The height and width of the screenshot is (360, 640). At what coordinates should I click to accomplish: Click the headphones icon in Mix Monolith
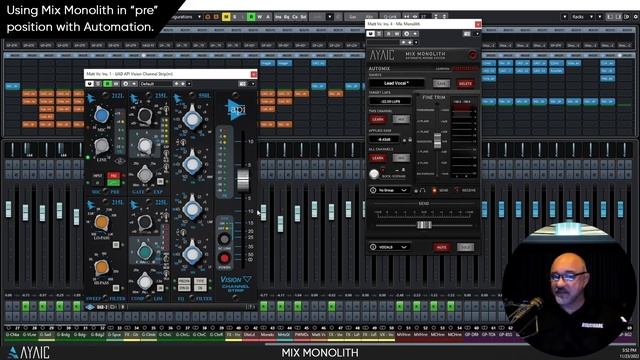423,191
